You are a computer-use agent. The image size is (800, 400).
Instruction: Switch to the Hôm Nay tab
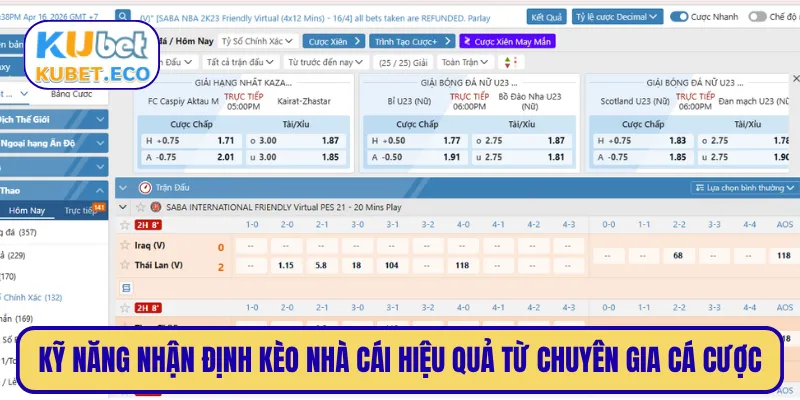click(x=27, y=211)
